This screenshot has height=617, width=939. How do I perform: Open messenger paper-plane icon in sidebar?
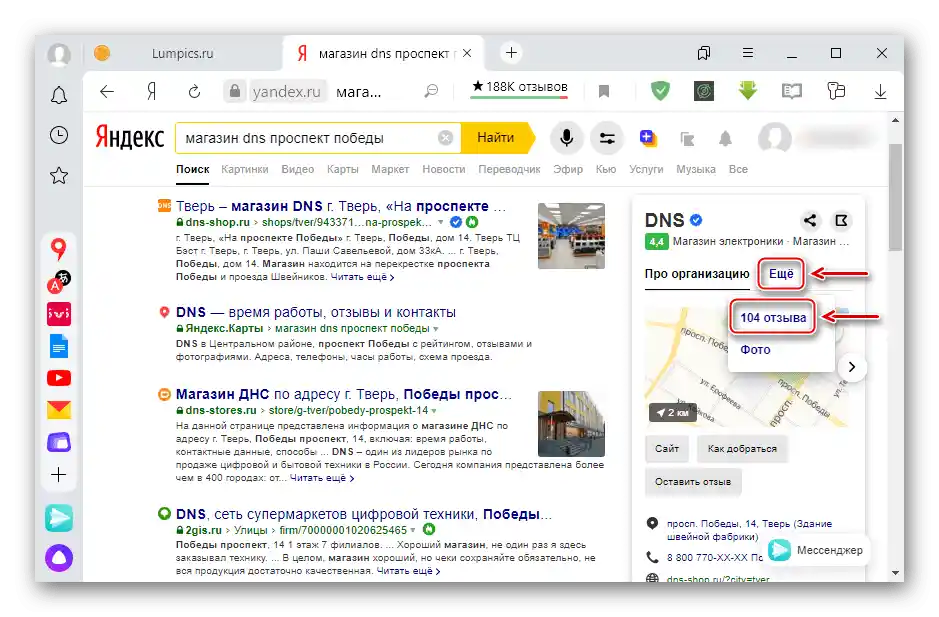pyautogui.click(x=59, y=518)
